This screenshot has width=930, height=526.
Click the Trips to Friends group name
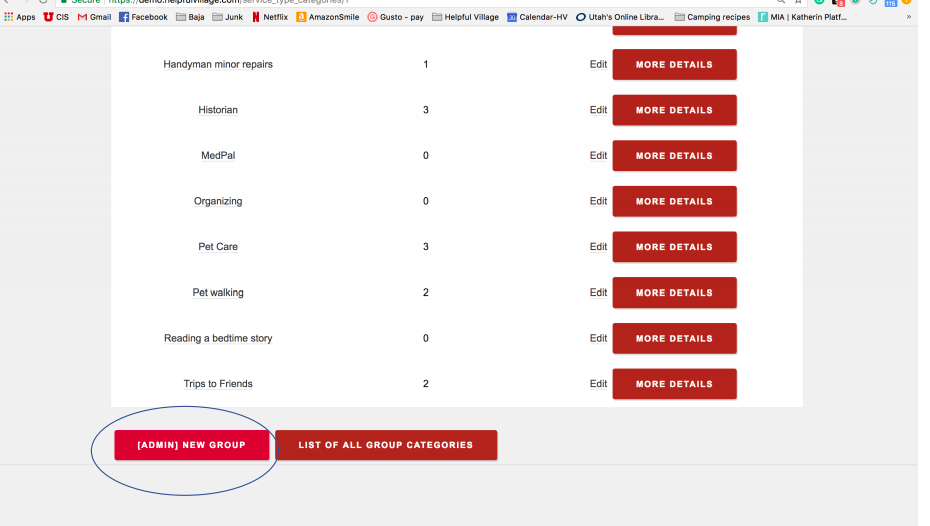tap(218, 384)
